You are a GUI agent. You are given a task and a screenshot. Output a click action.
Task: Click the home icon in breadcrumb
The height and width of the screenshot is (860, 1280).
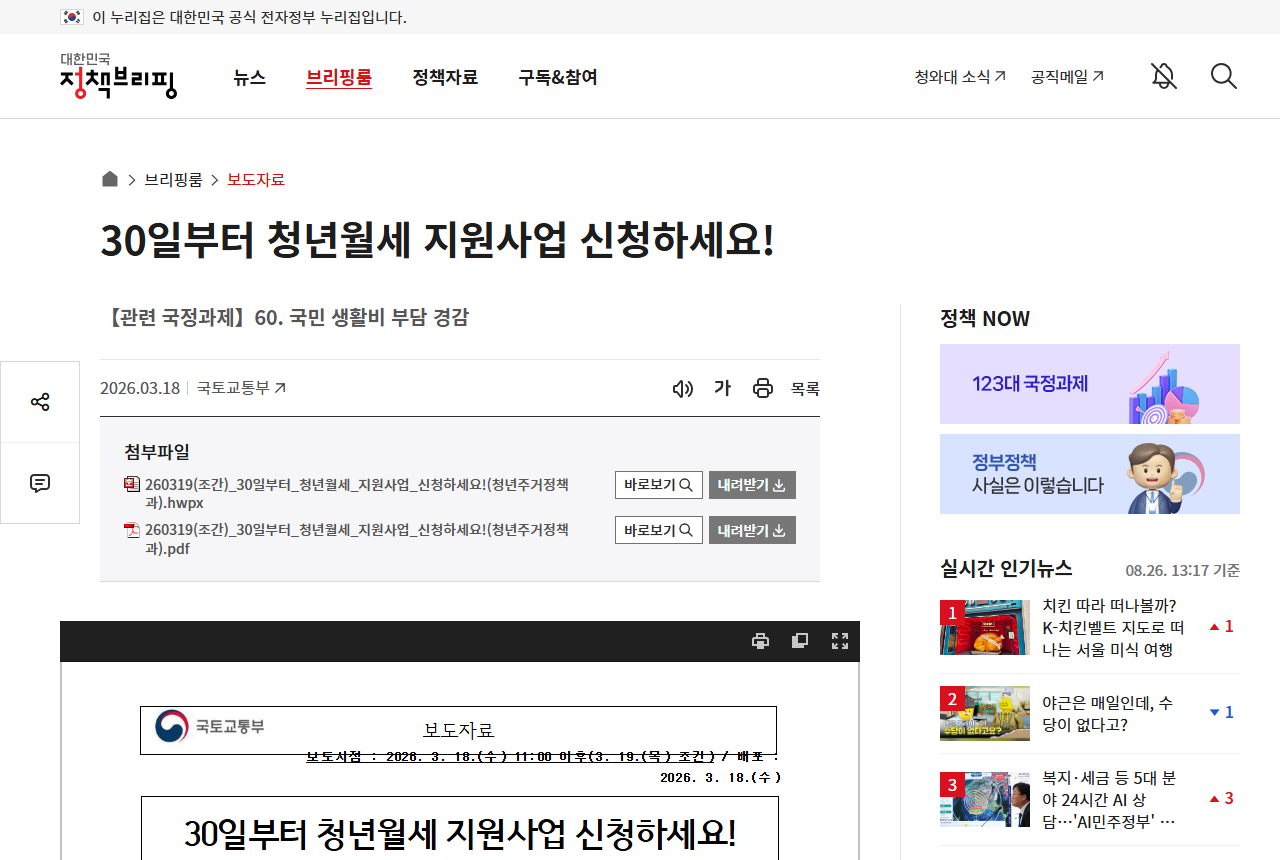click(110, 179)
